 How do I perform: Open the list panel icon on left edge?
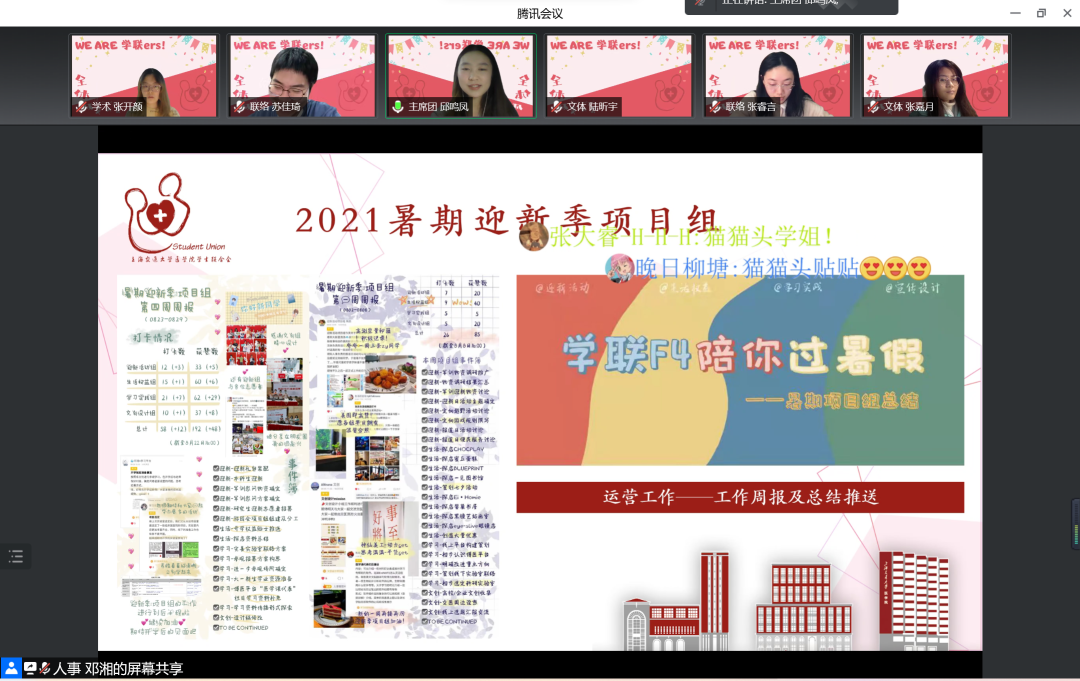coord(15,556)
